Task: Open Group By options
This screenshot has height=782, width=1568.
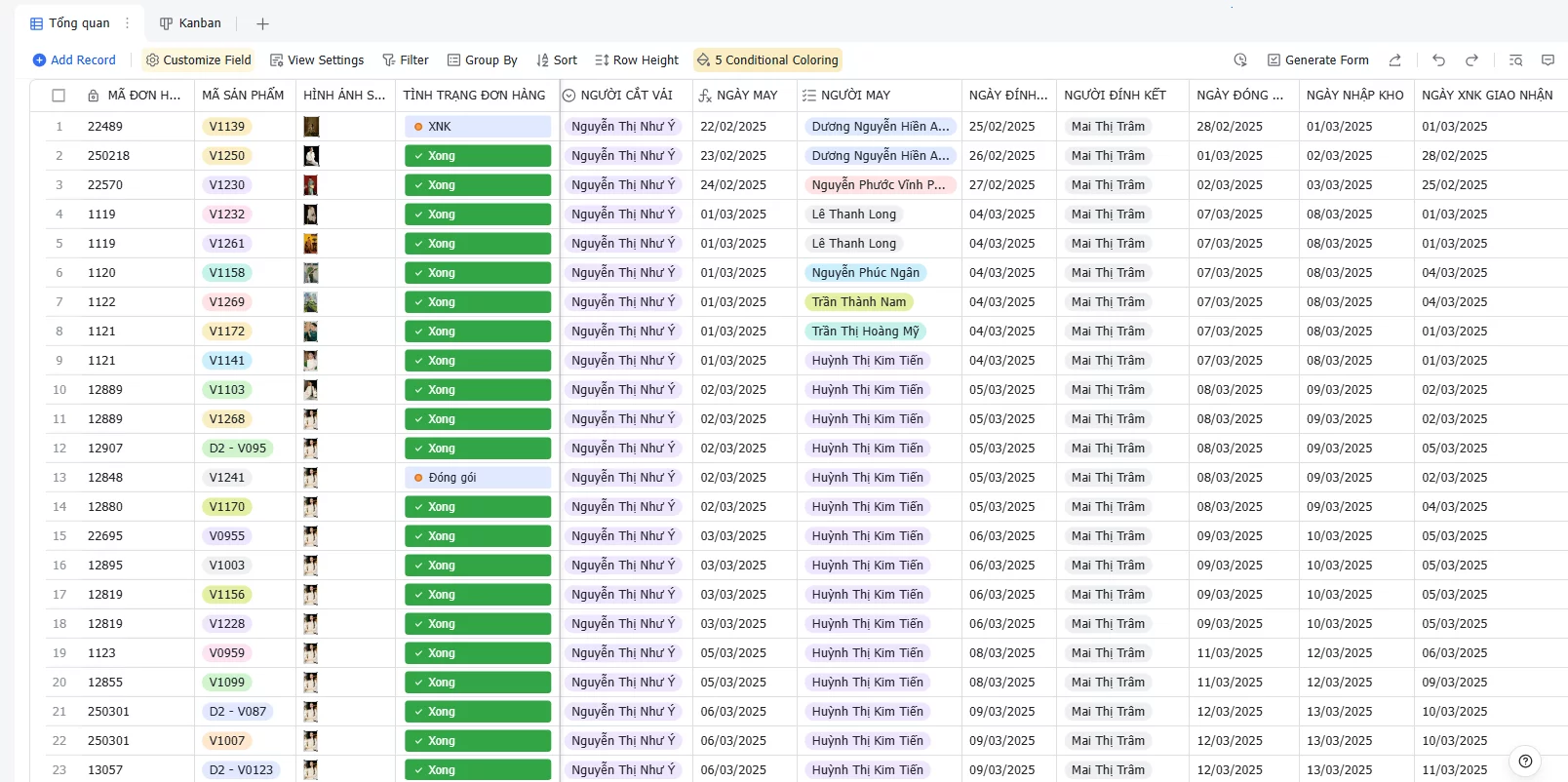Action: tap(482, 60)
